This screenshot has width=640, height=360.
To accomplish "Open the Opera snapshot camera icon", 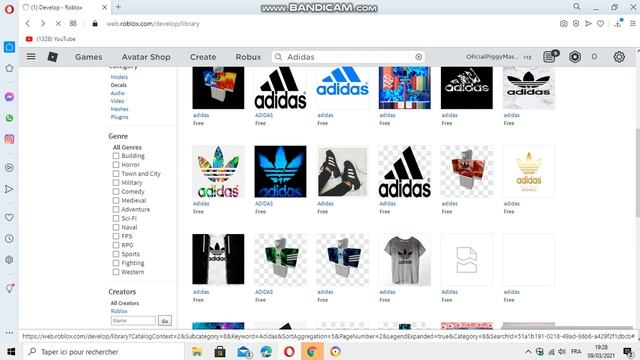I will (x=563, y=24).
